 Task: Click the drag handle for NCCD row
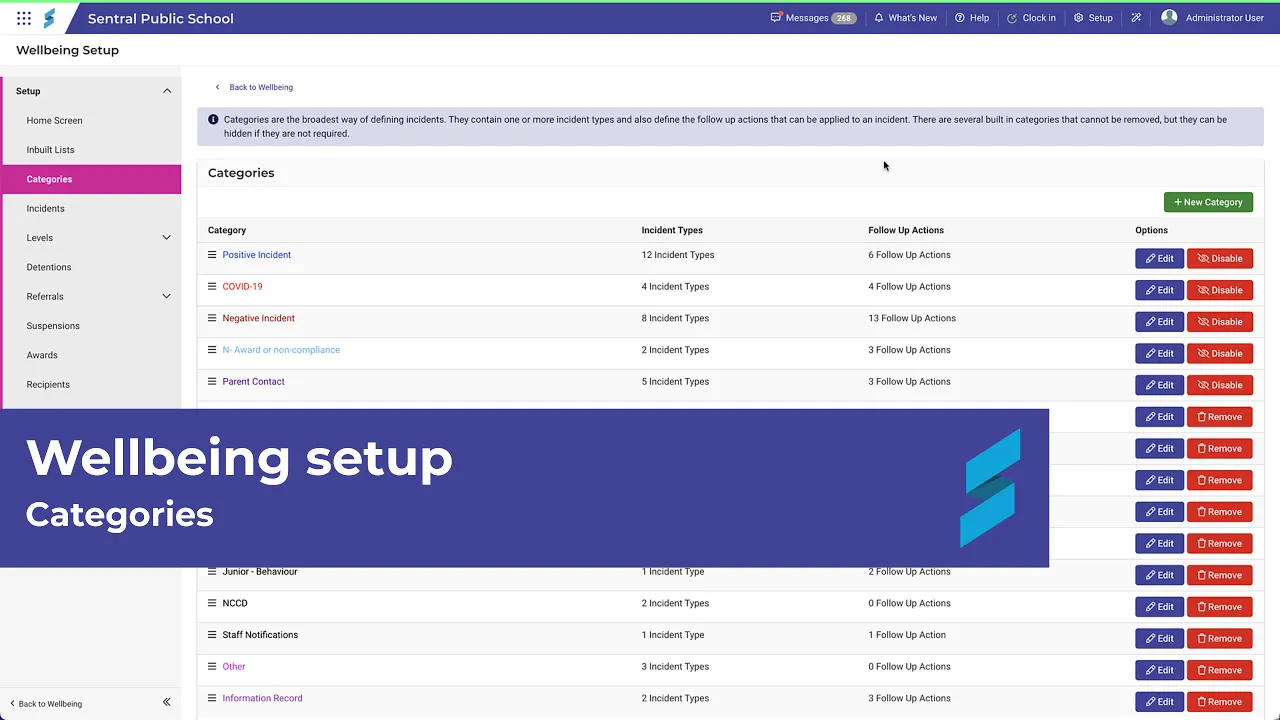pos(212,603)
